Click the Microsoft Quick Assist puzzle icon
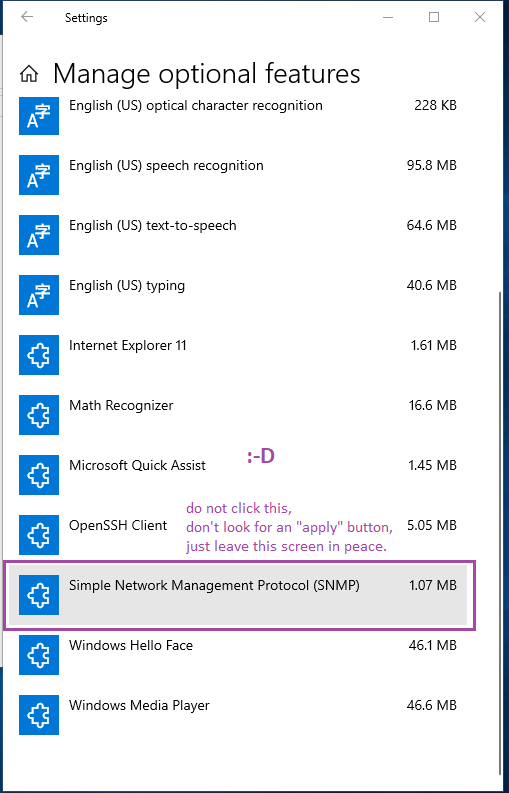This screenshot has width=509, height=793. [39, 475]
